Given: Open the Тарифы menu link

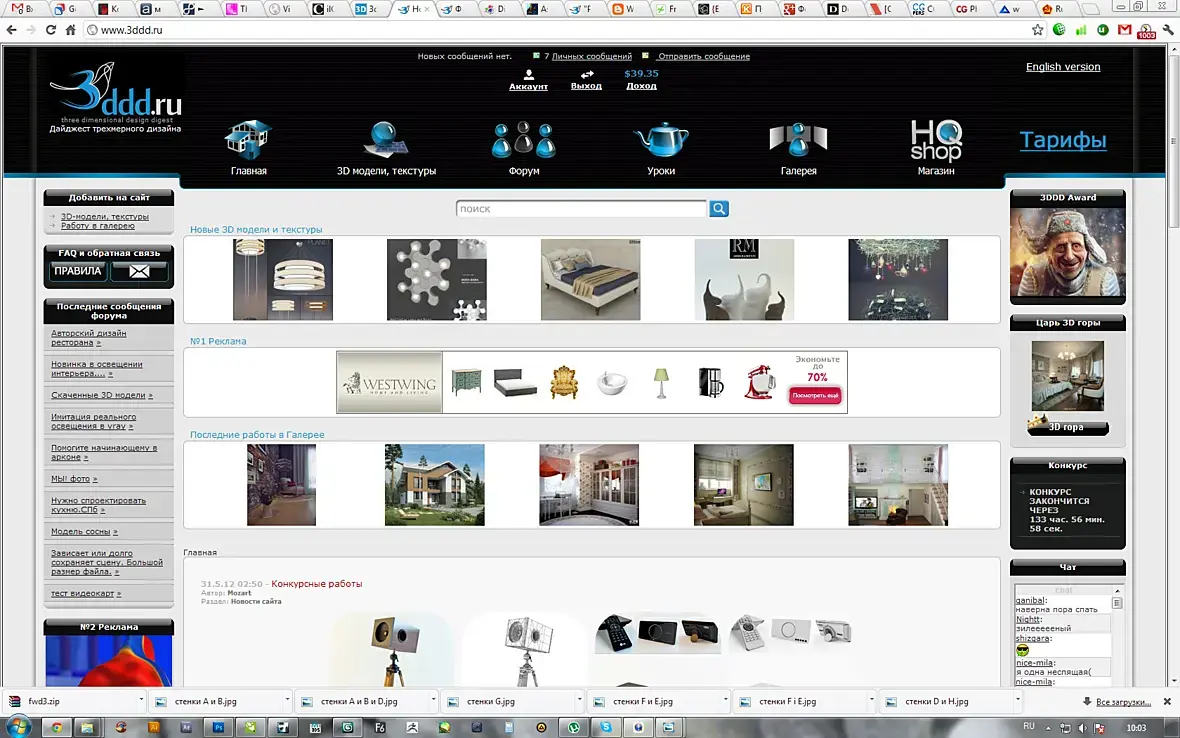Looking at the screenshot, I should (x=1063, y=140).
